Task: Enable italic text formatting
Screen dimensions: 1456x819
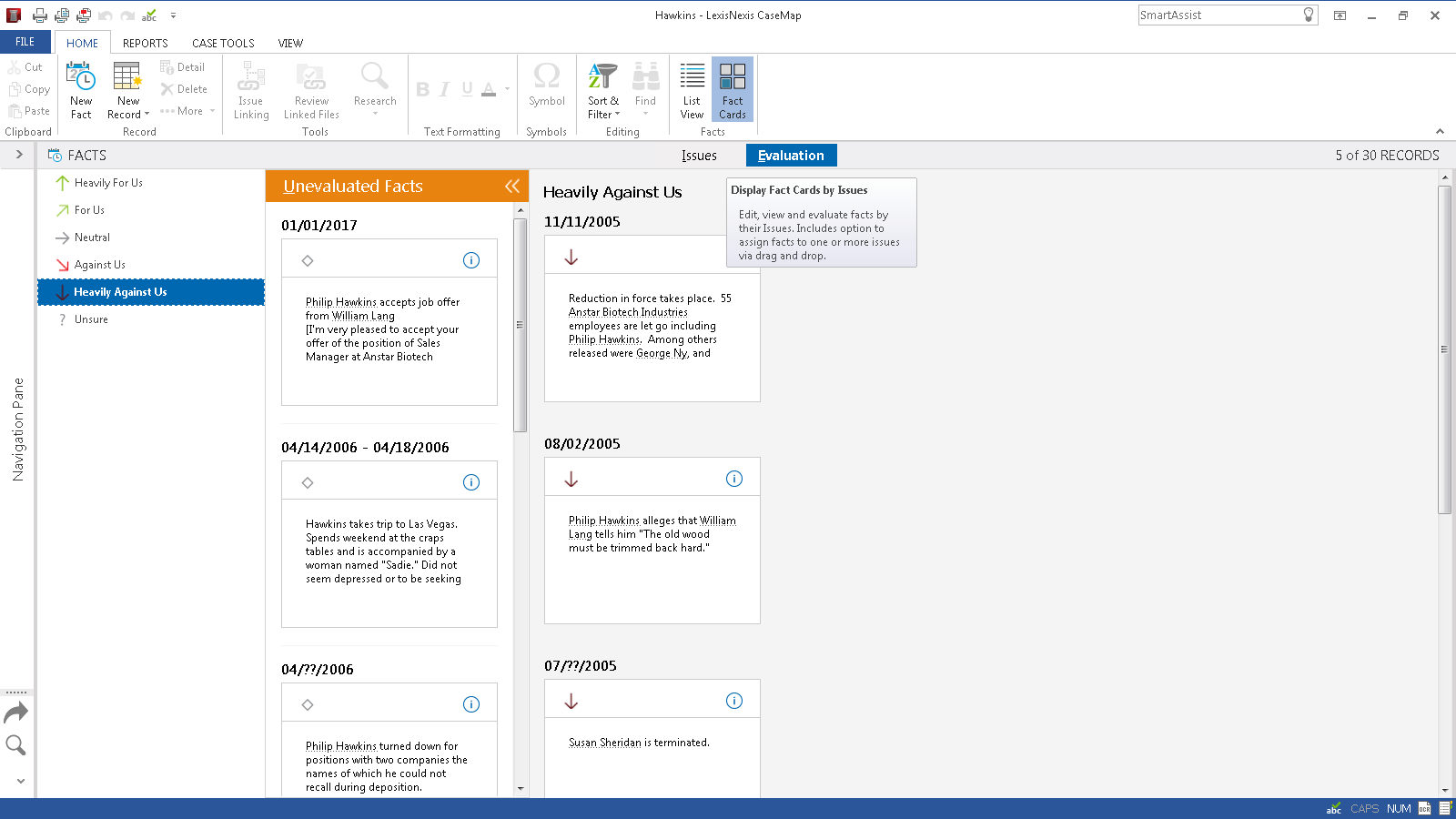Action: [x=443, y=88]
